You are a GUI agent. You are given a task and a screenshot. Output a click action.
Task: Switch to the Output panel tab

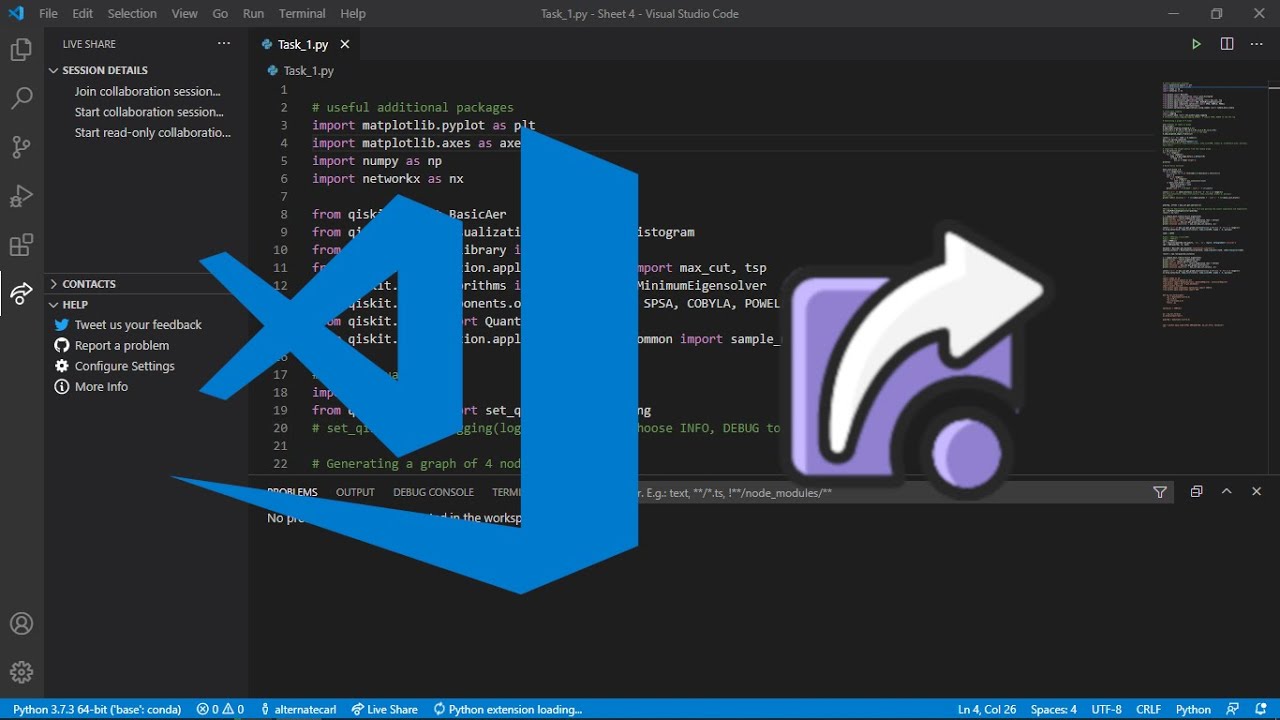[355, 492]
